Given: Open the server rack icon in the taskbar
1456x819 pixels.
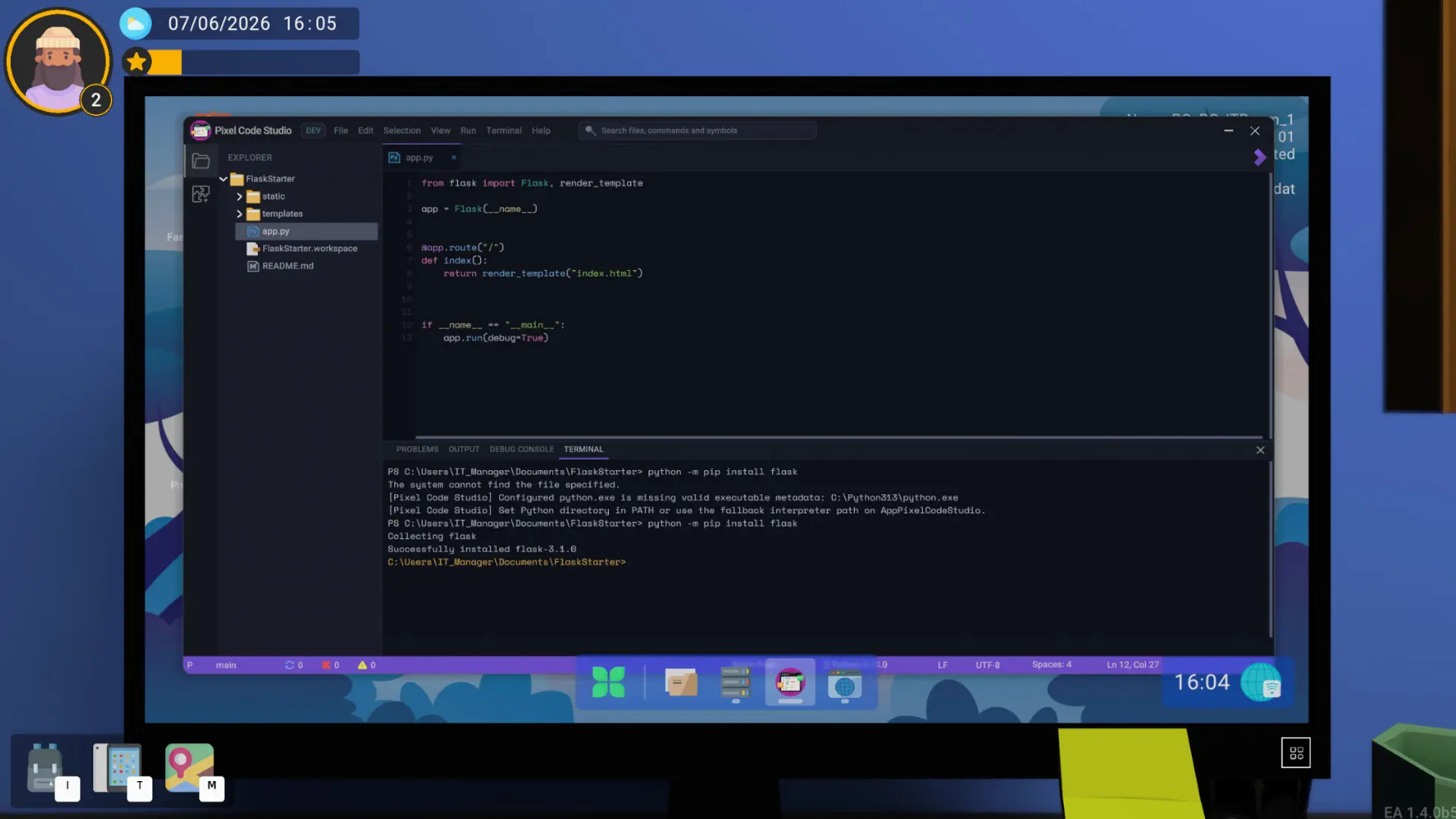Looking at the screenshot, I should click(x=735, y=682).
